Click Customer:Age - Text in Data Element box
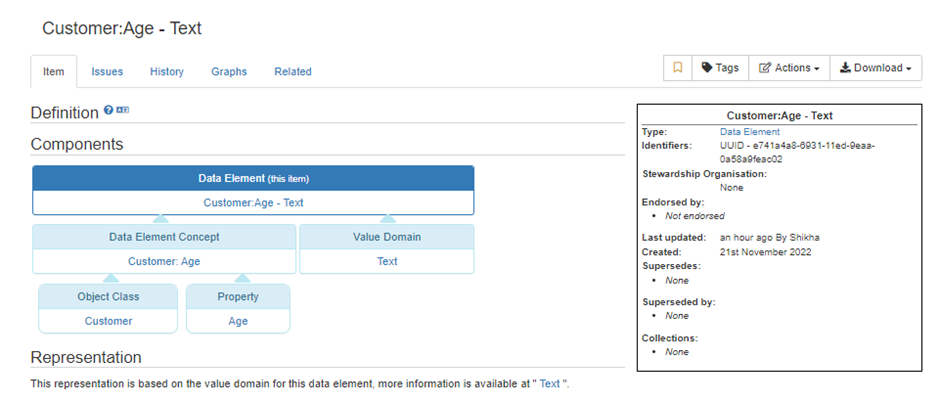The image size is (940, 403). point(253,203)
